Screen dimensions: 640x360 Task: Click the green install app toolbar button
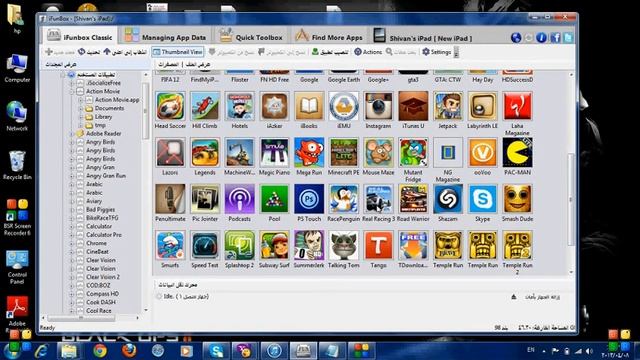click(x=330, y=52)
